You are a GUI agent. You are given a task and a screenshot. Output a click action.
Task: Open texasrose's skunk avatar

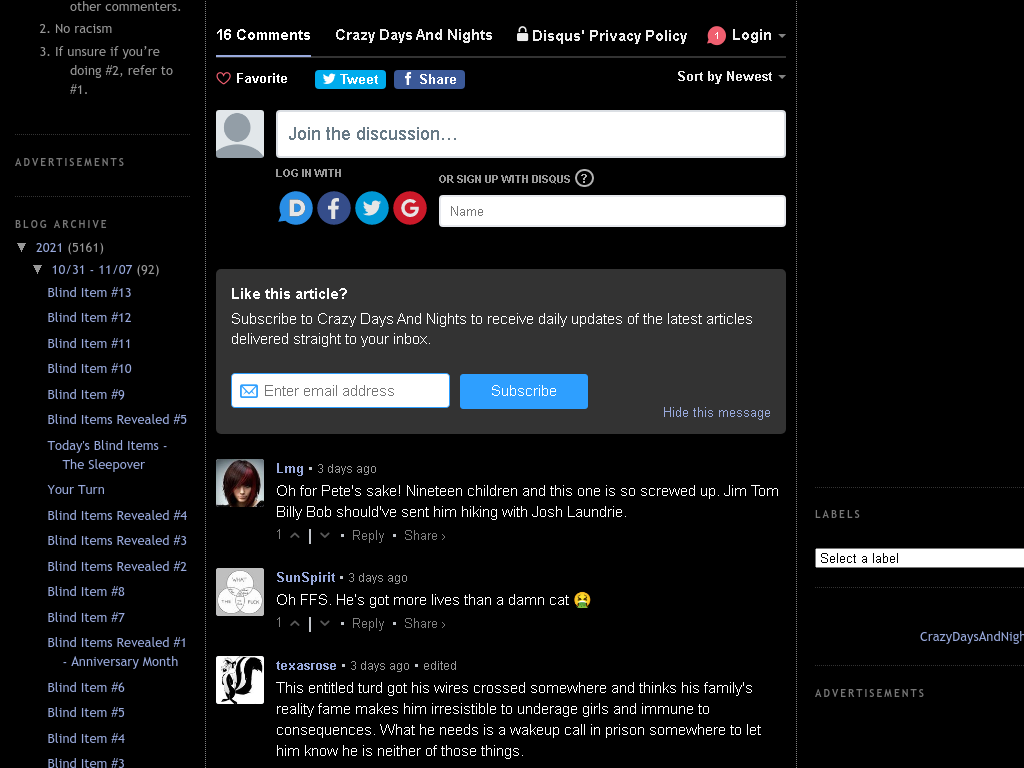click(x=240, y=680)
